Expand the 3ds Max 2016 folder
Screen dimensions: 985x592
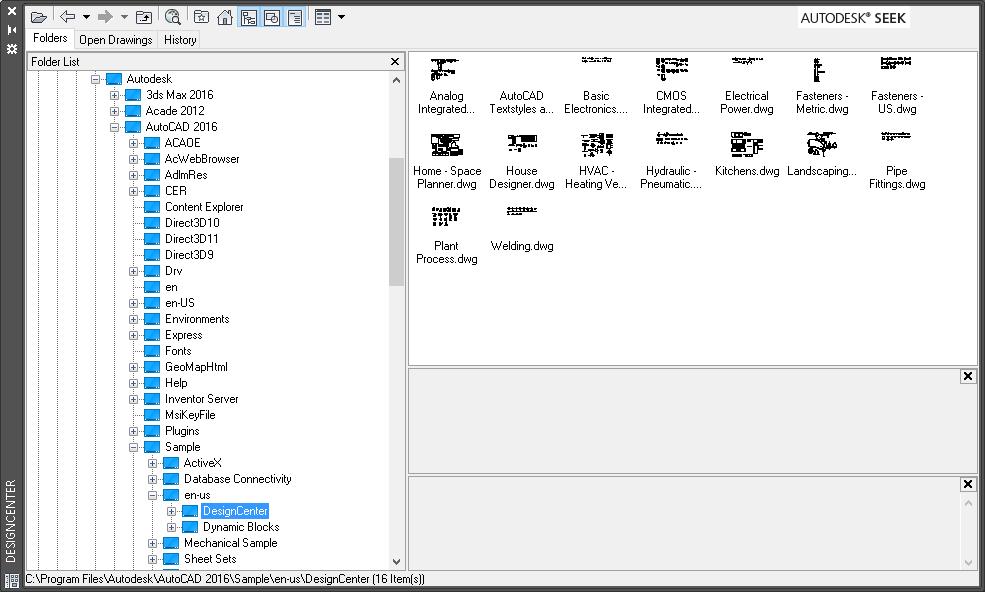click(114, 95)
